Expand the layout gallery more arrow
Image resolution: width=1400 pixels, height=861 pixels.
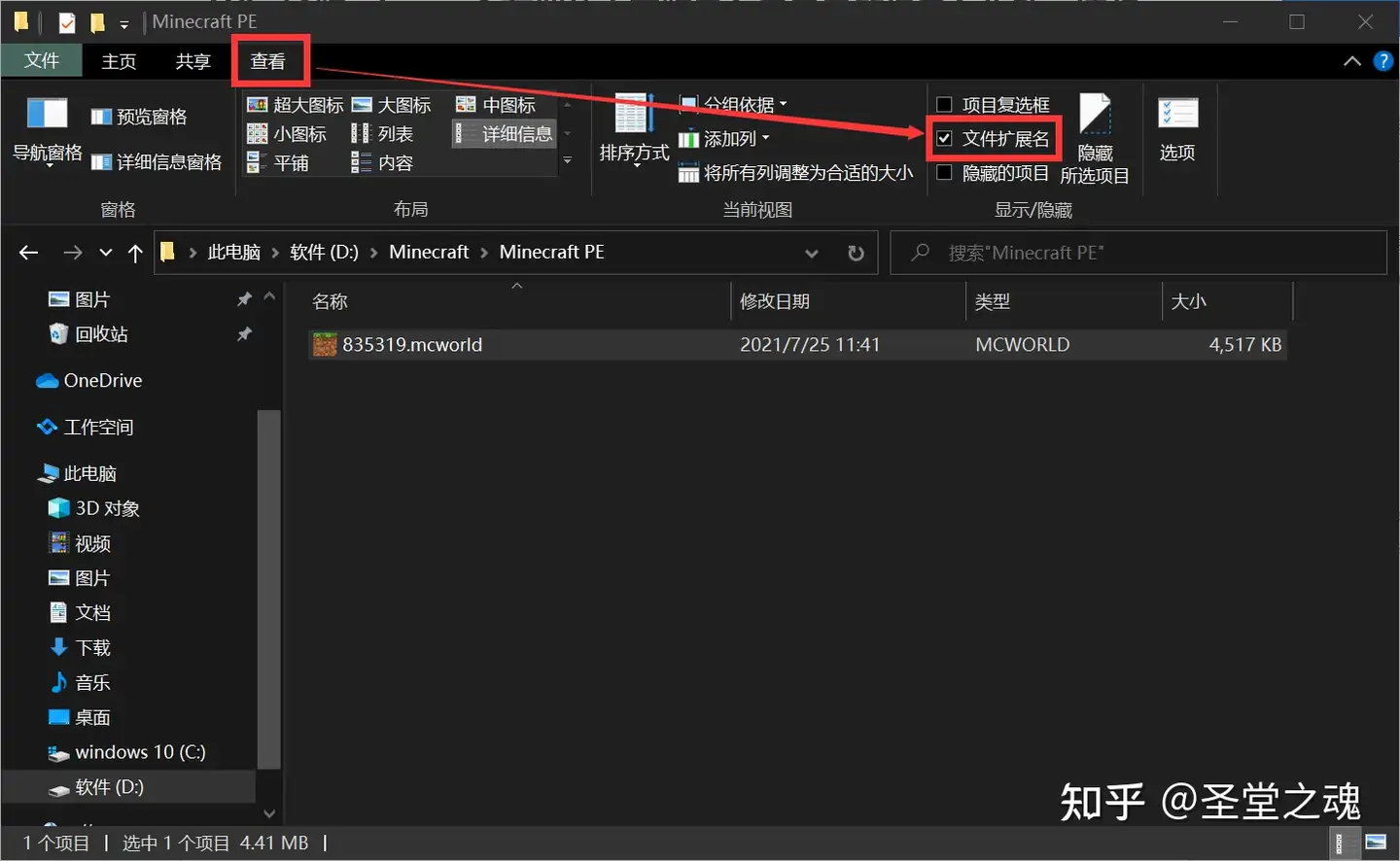(x=568, y=161)
